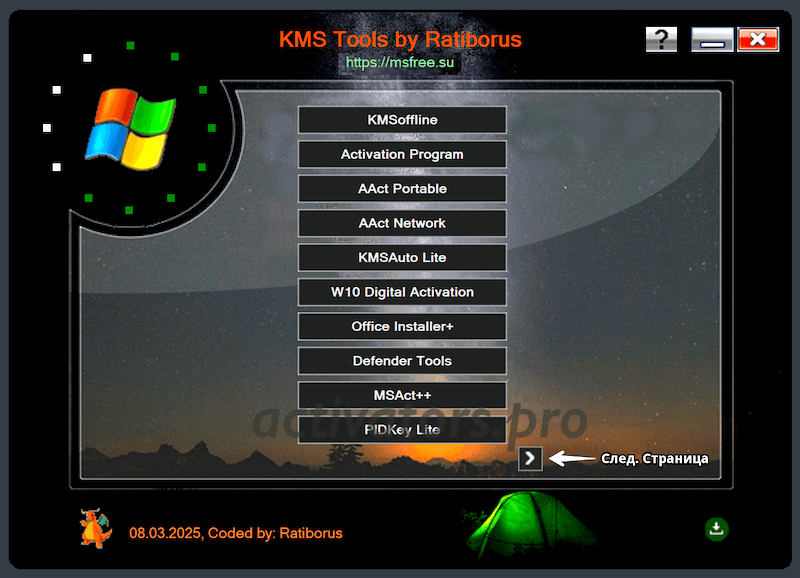Open PIDKey Lite
This screenshot has width=800, height=578.
(401, 430)
